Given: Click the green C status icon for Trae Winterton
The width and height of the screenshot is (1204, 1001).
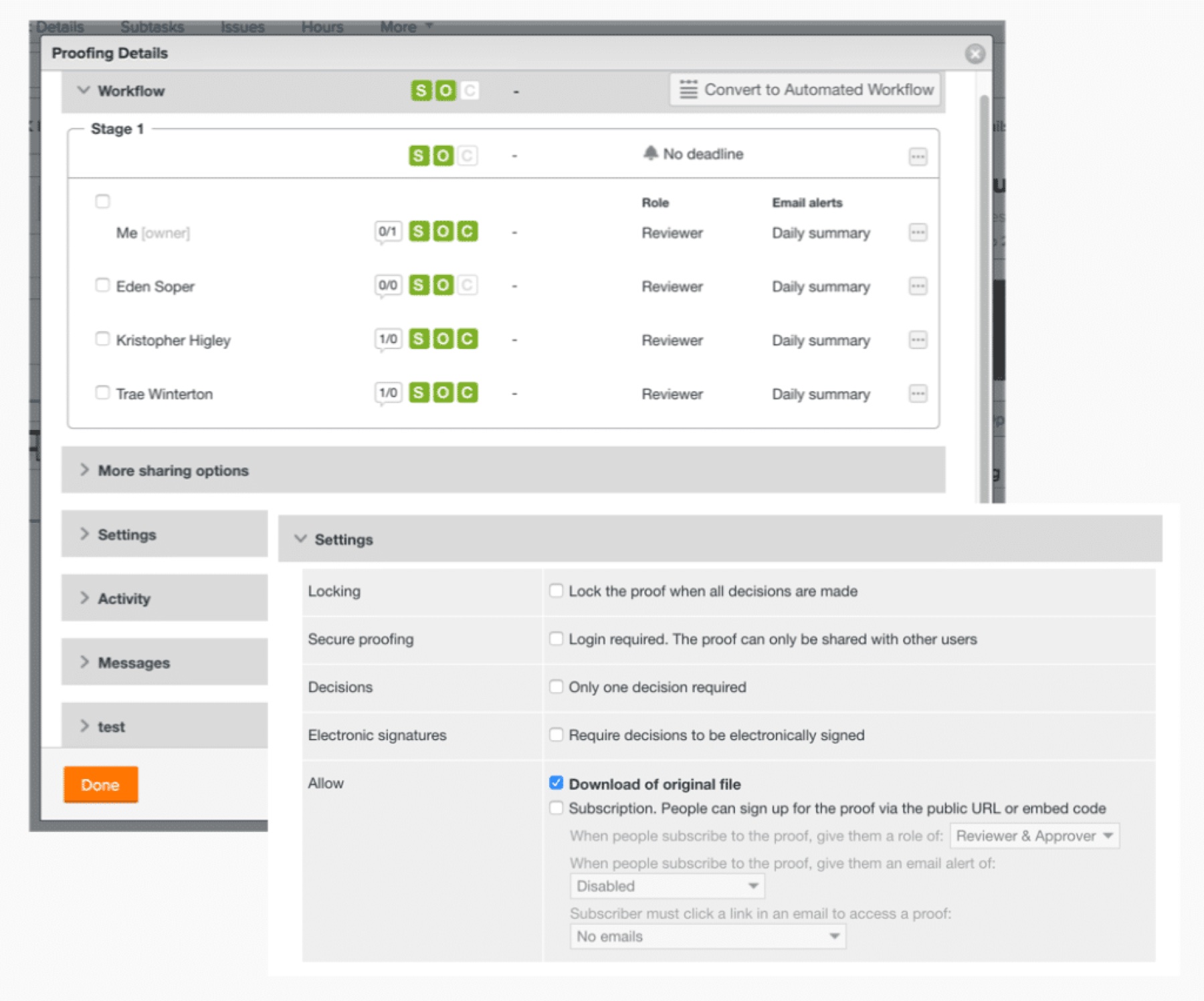Looking at the screenshot, I should [468, 392].
